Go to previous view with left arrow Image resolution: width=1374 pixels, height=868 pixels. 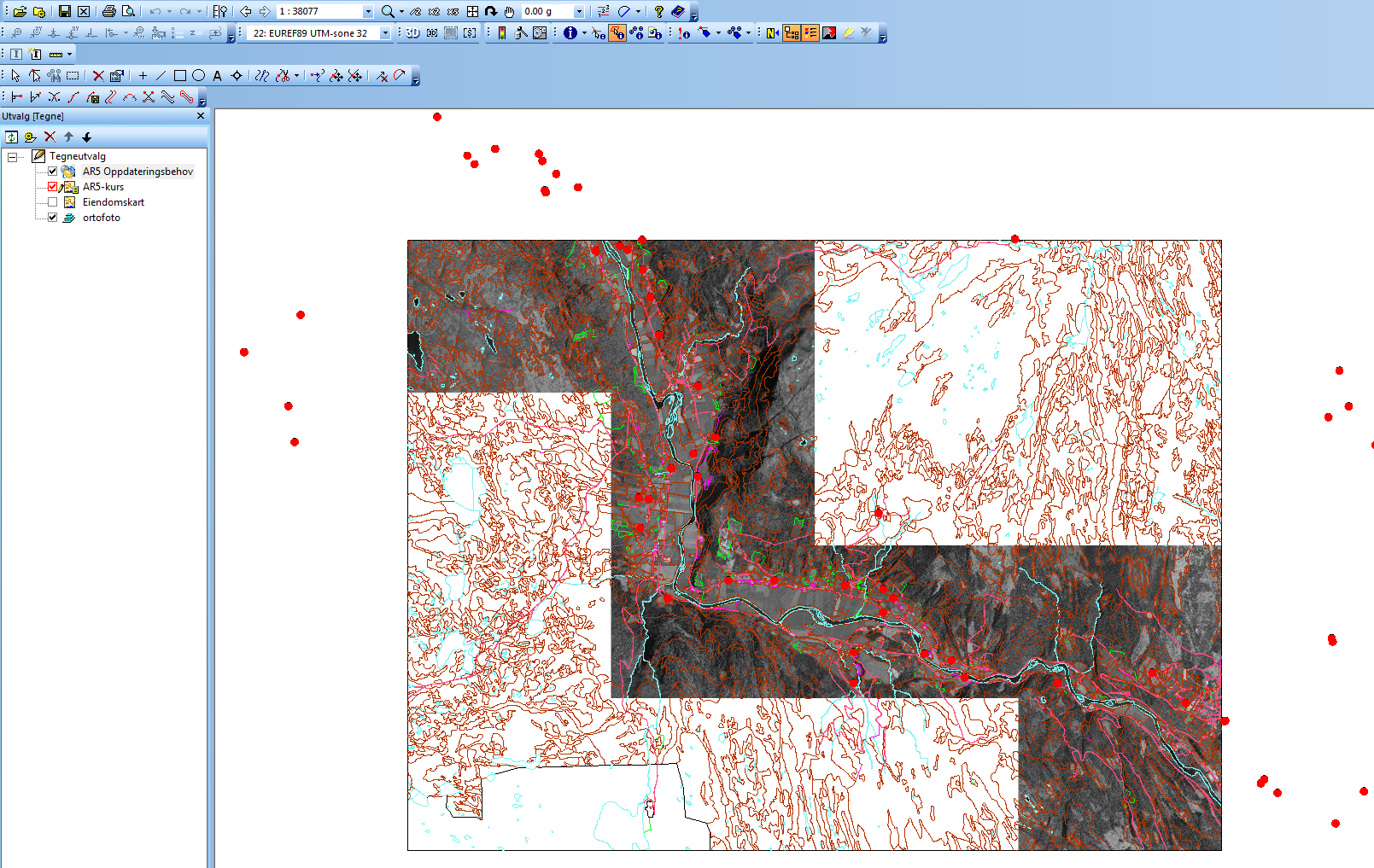point(246,11)
